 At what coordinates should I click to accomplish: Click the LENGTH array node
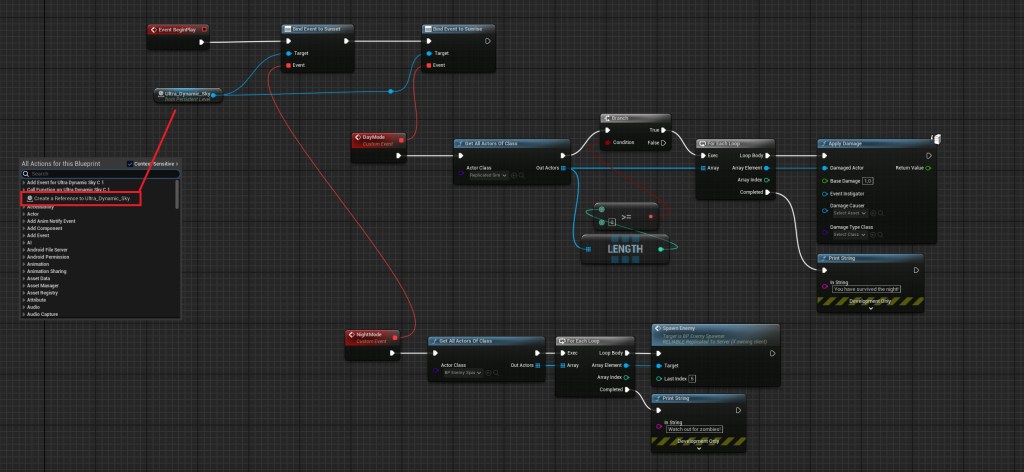[x=625, y=248]
